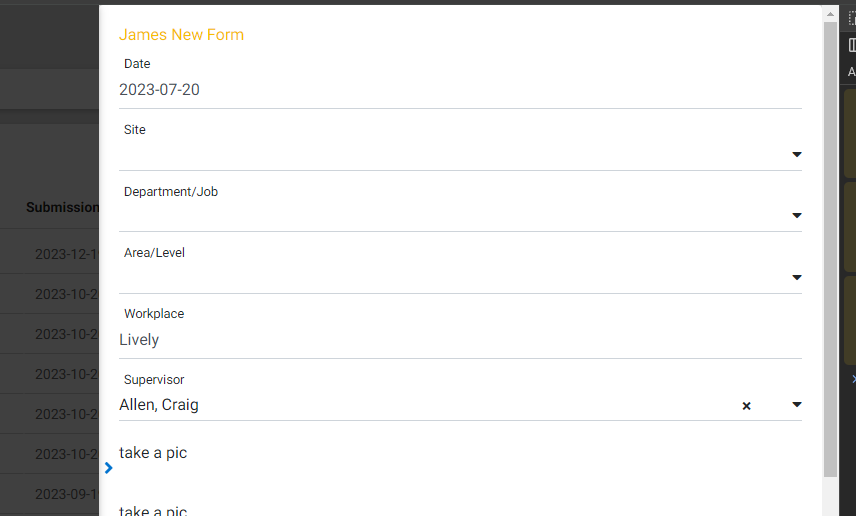The width and height of the screenshot is (856, 516).
Task: Select the 2023-09 submission row
Action: tap(50, 494)
